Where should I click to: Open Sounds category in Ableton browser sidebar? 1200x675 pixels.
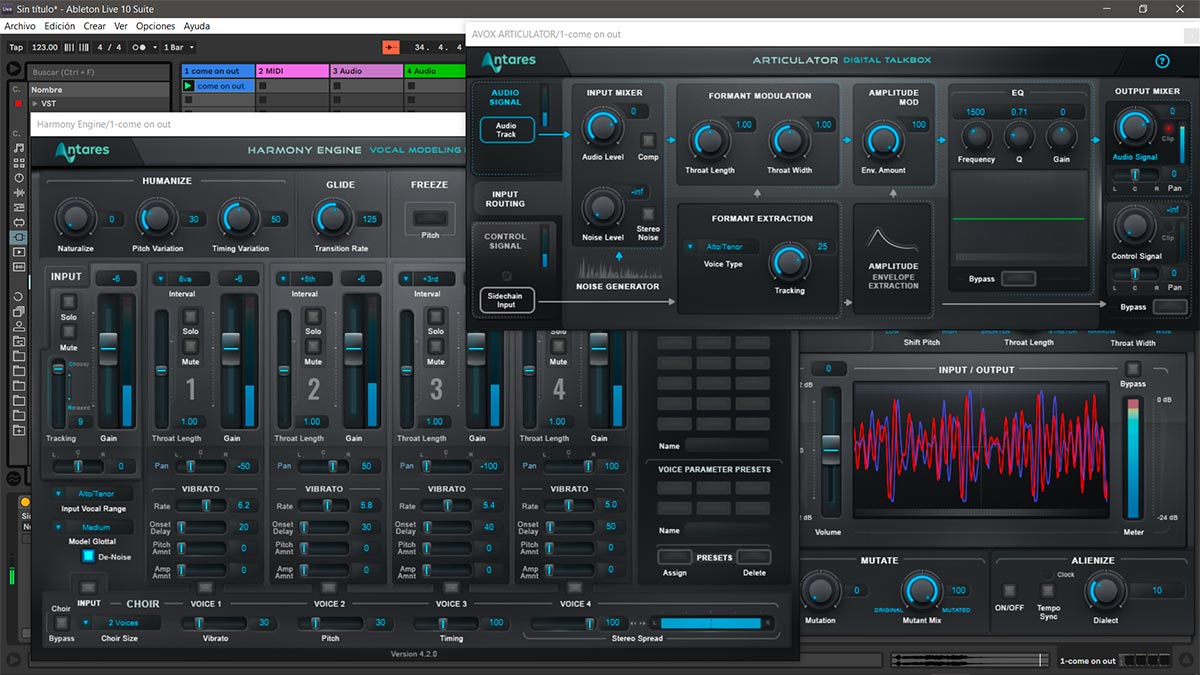(19, 148)
